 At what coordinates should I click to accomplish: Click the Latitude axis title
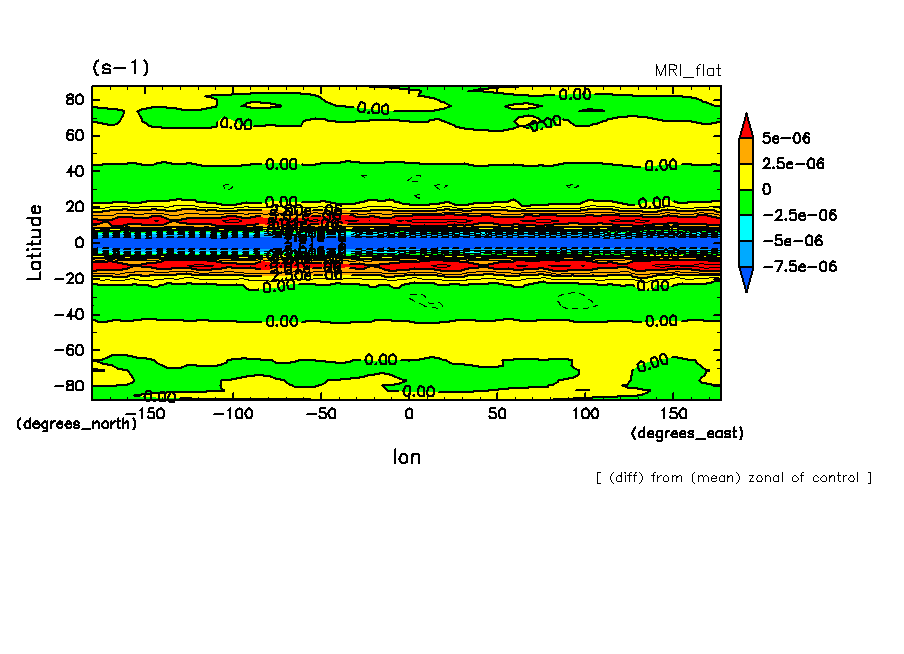[x=35, y=242]
